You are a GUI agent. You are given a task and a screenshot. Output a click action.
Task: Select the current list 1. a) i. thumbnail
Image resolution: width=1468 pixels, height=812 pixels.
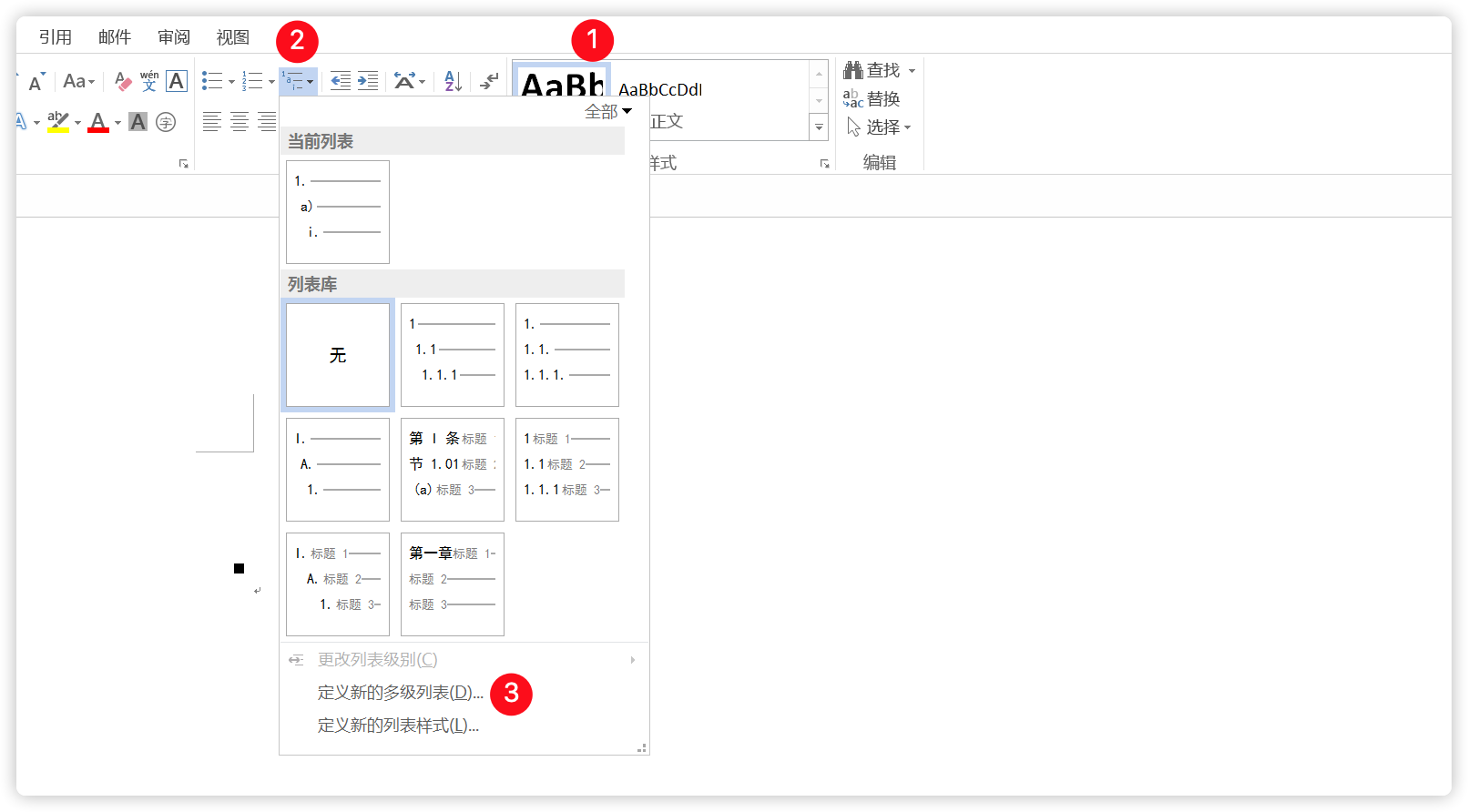pos(338,212)
